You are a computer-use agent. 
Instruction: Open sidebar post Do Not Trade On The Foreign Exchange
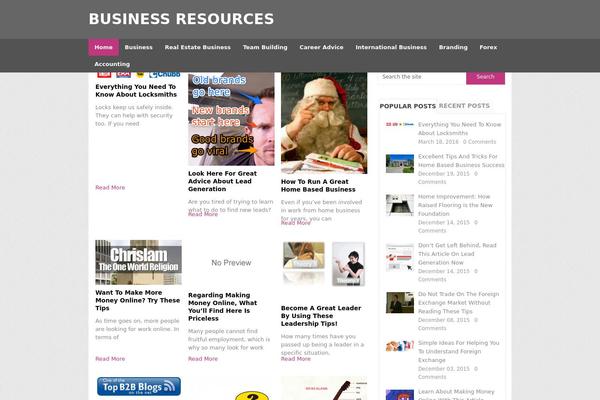tap(458, 302)
